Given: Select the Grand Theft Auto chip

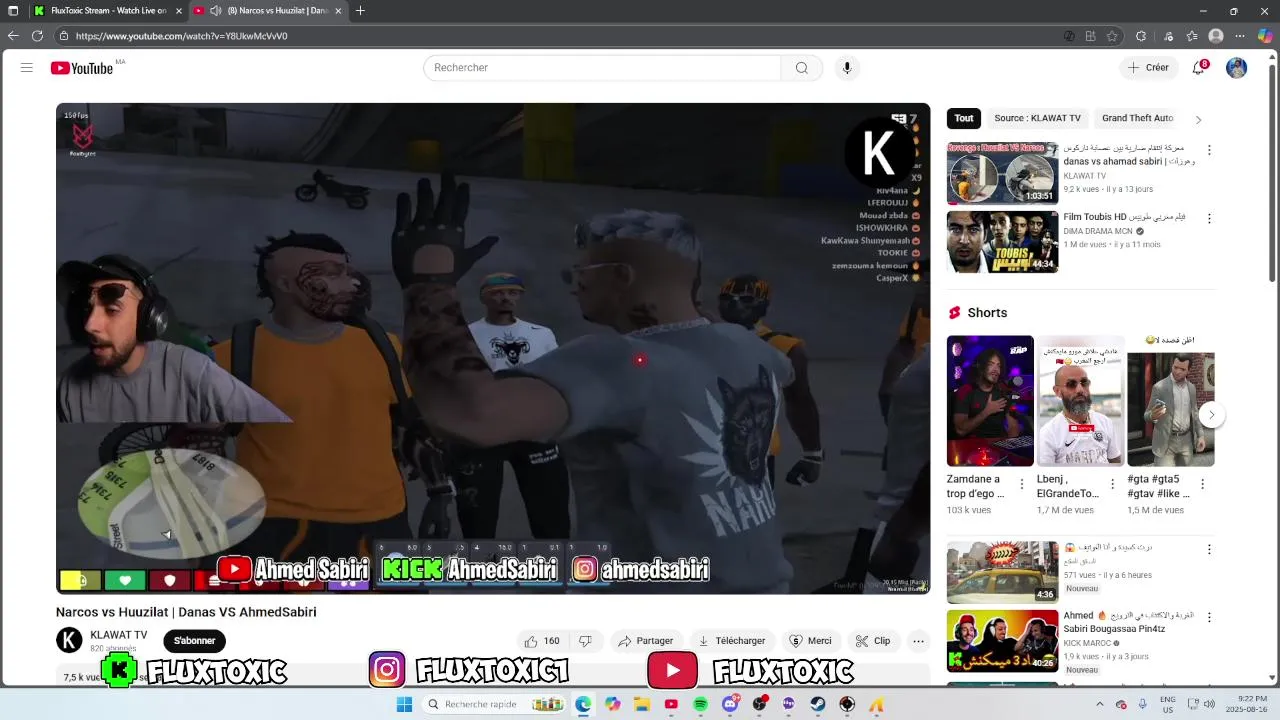Looking at the screenshot, I should (x=1137, y=118).
